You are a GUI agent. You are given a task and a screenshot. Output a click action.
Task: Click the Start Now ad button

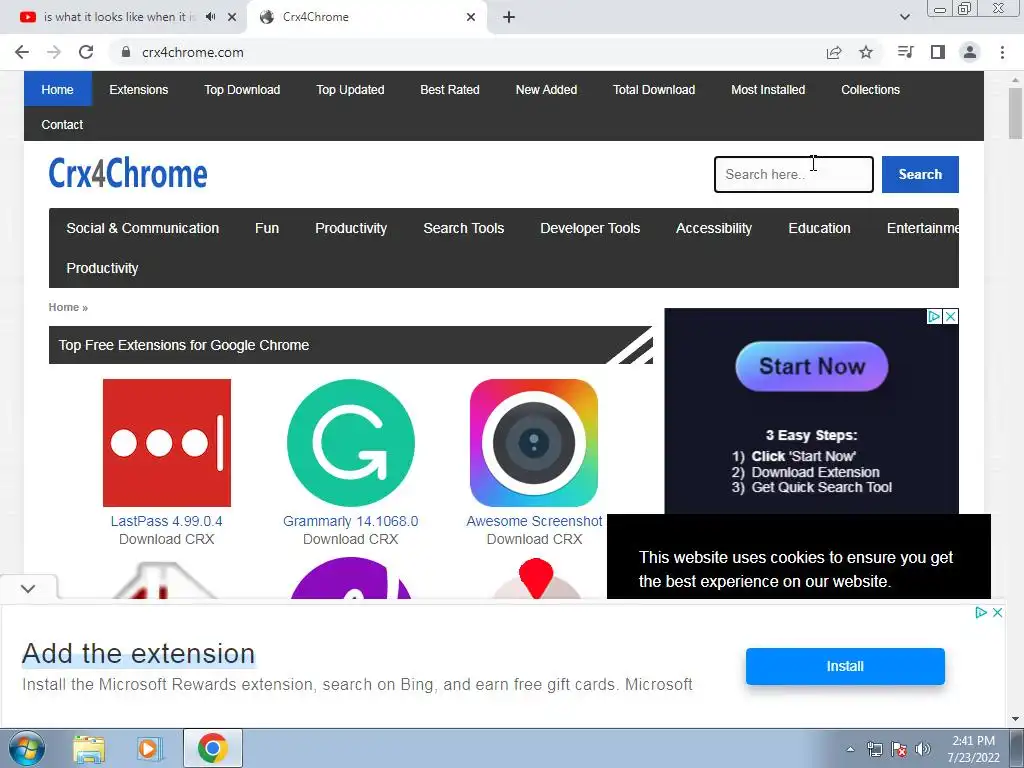coord(812,366)
